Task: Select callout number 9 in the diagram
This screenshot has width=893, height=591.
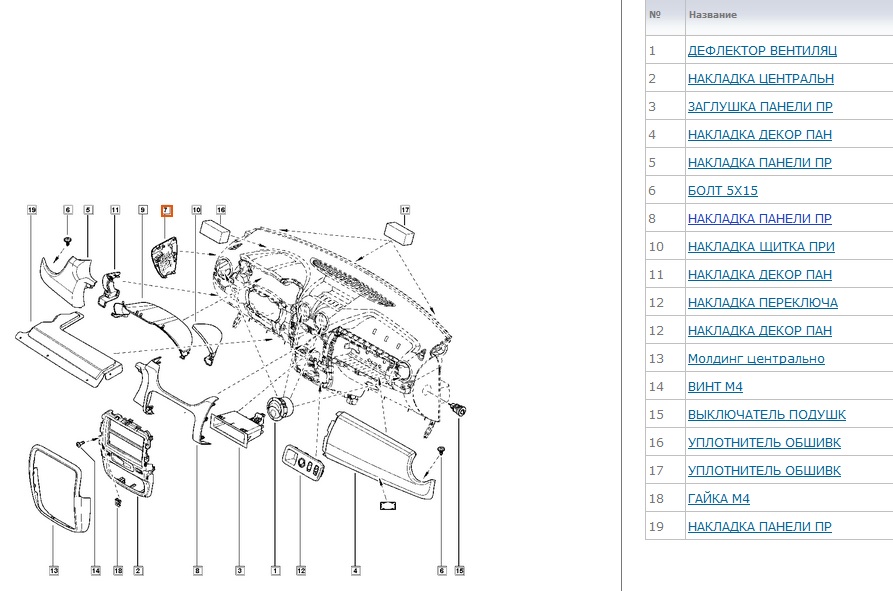Action: tap(143, 210)
